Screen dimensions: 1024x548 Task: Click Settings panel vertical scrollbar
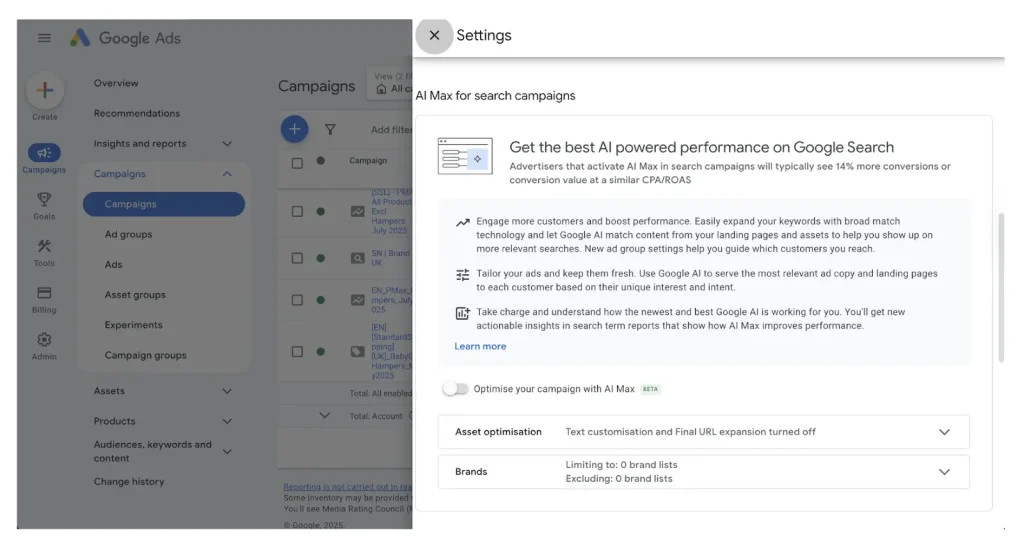click(1000, 287)
